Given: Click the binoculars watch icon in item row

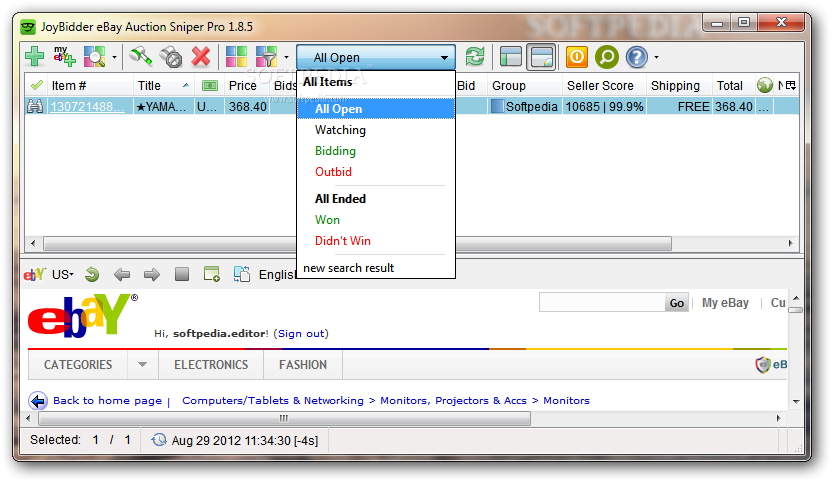Looking at the screenshot, I should pos(35,107).
